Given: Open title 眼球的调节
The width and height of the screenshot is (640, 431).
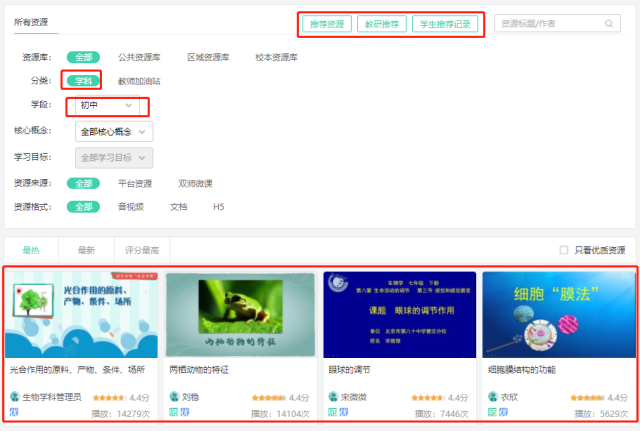Looking at the screenshot, I should tap(350, 370).
